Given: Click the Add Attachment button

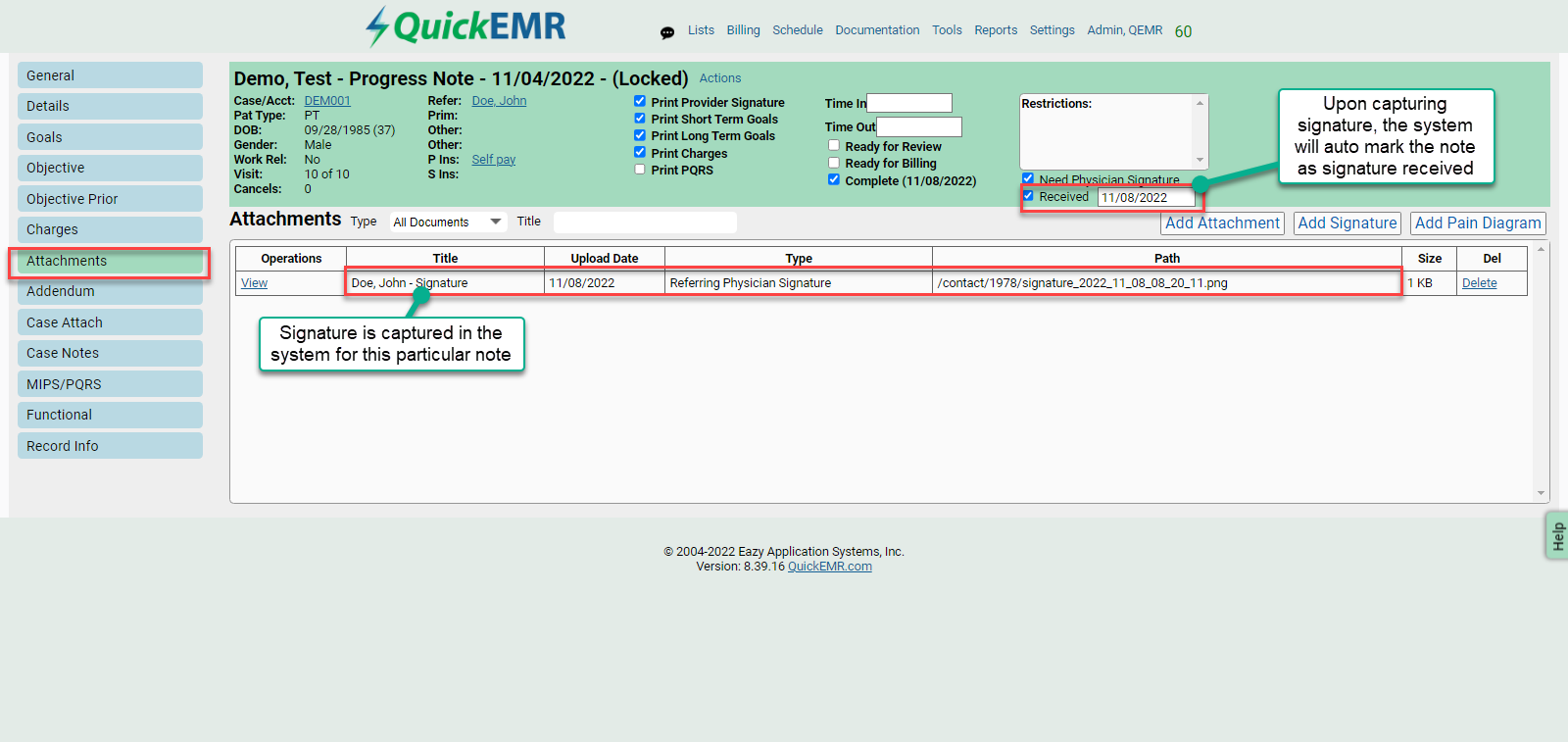Looking at the screenshot, I should coord(1222,223).
